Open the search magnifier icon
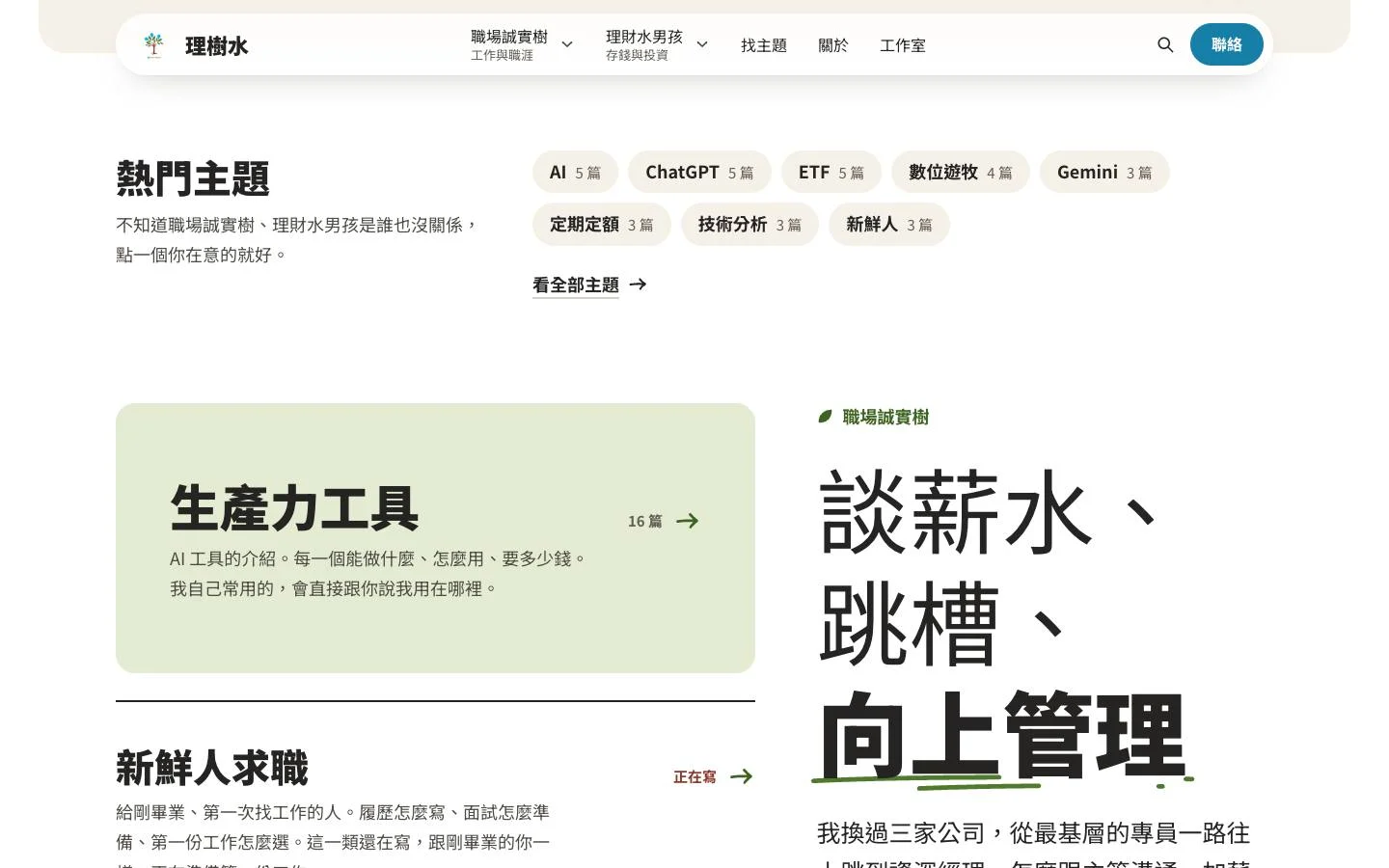 tap(1165, 44)
